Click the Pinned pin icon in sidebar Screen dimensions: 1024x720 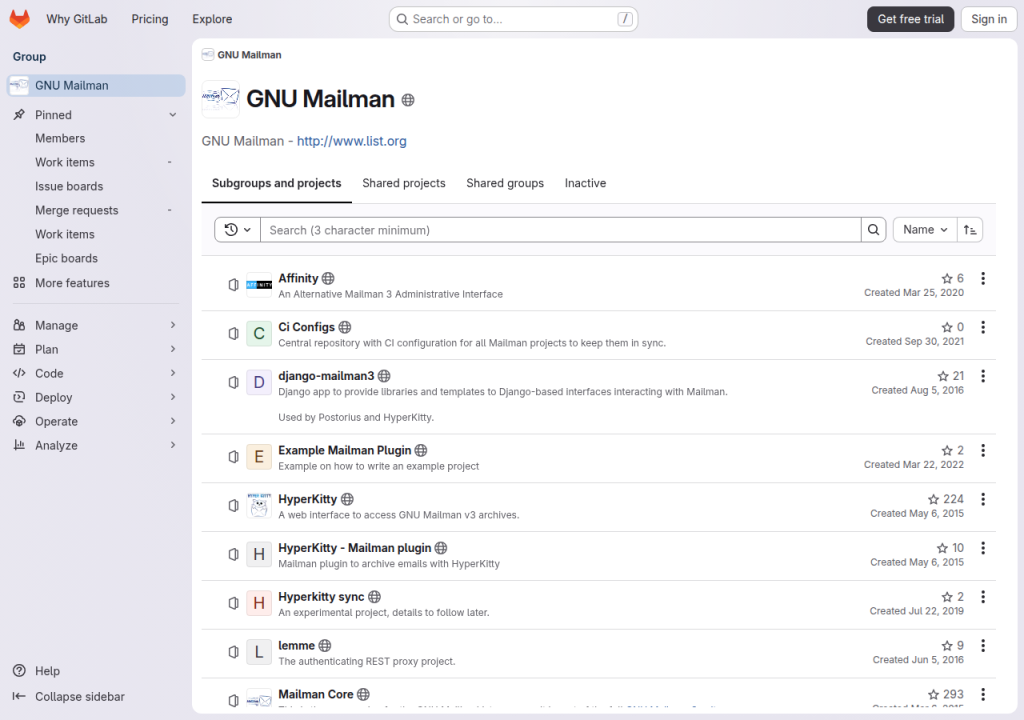point(19,115)
